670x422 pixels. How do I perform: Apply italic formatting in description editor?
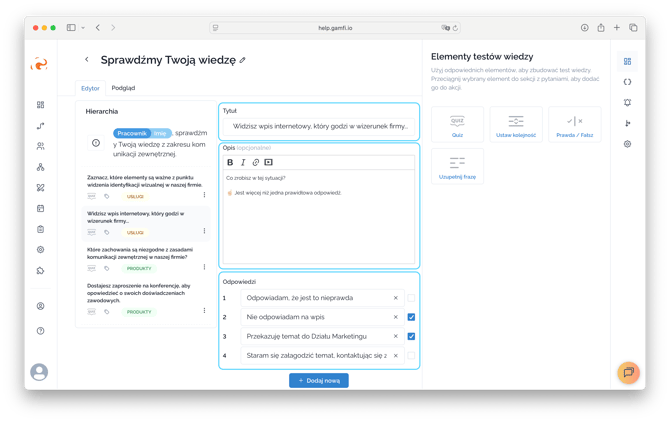click(243, 162)
